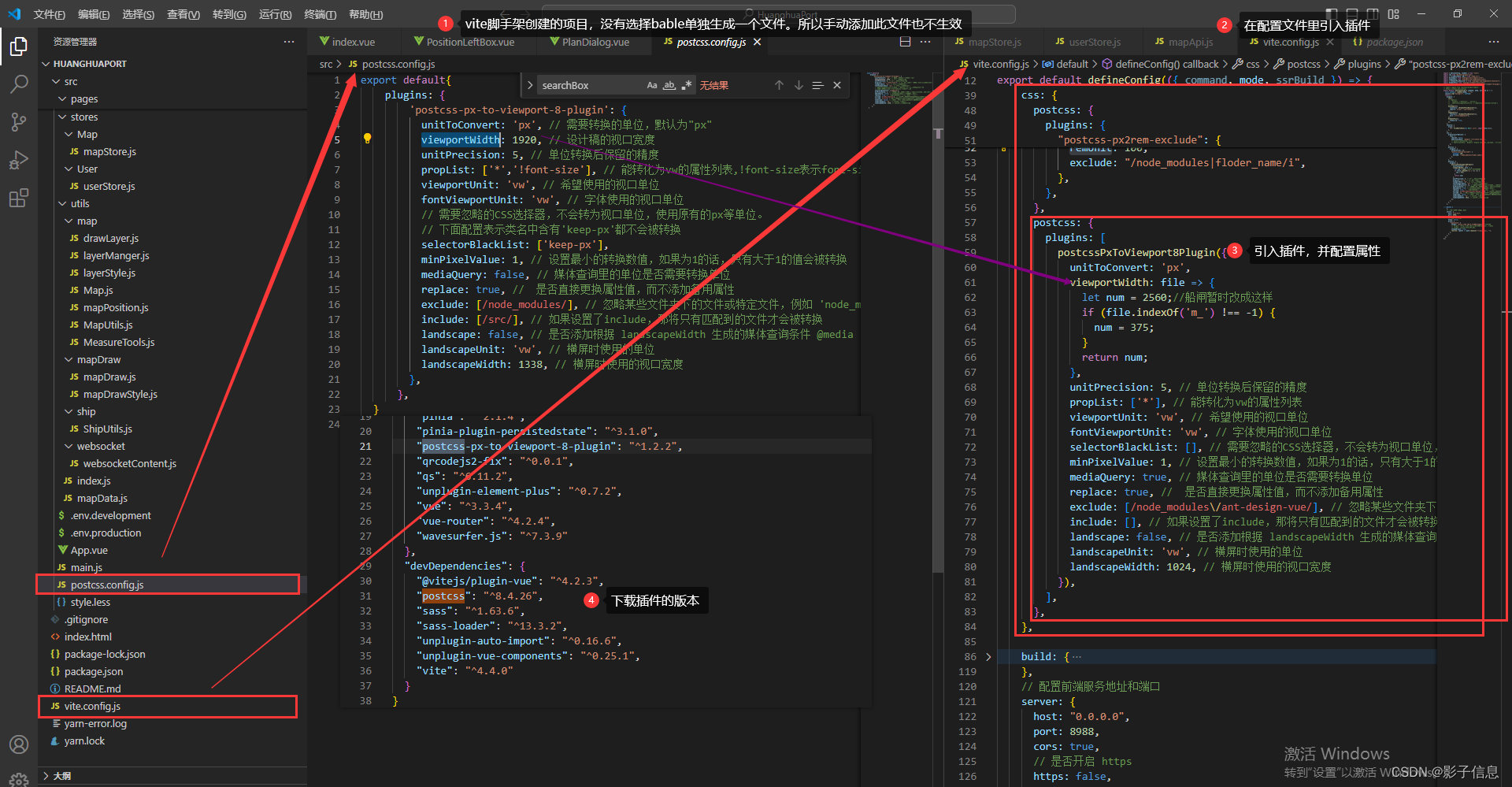Open .env.development in the file tree
This screenshot has width=1512, height=787.
tap(111, 515)
